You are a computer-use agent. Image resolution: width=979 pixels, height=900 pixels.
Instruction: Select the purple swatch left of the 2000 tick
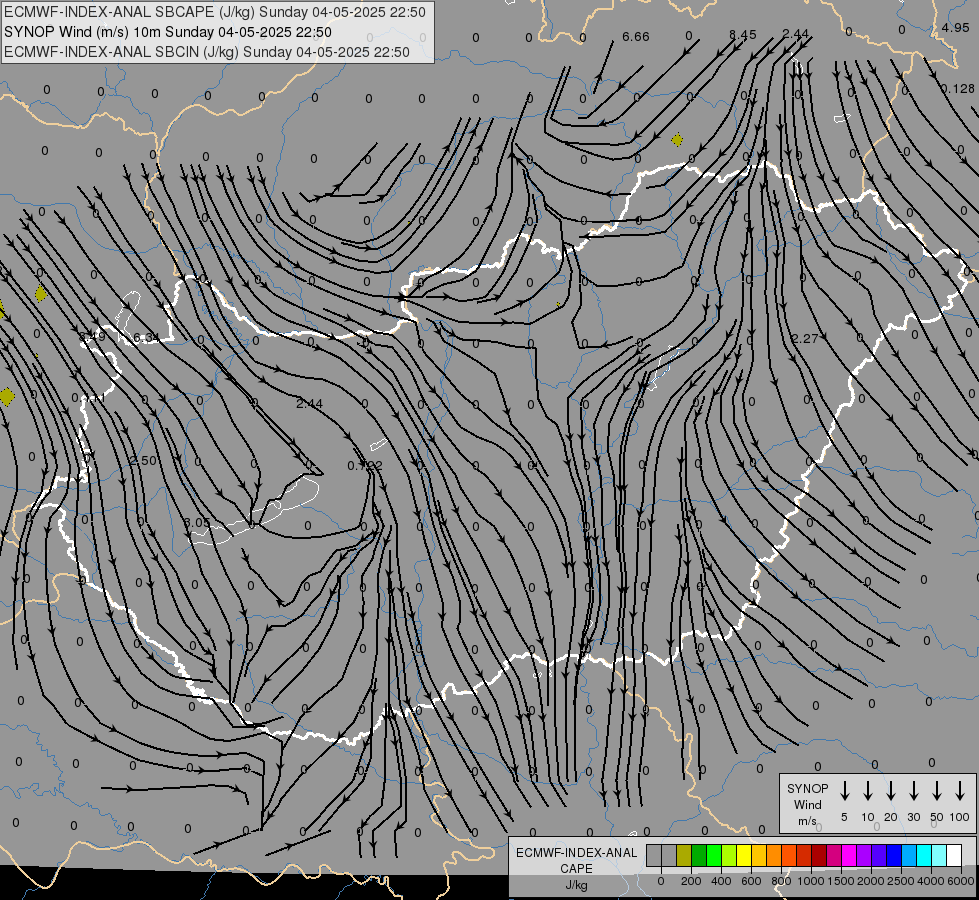tap(863, 856)
